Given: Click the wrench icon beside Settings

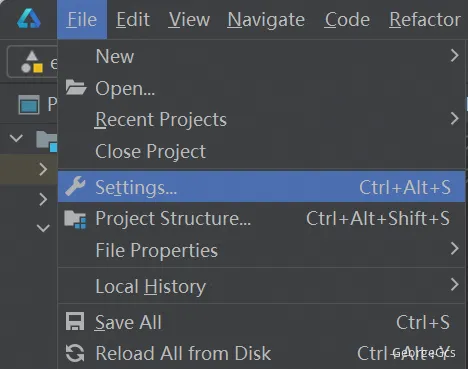Looking at the screenshot, I should click(75, 186).
